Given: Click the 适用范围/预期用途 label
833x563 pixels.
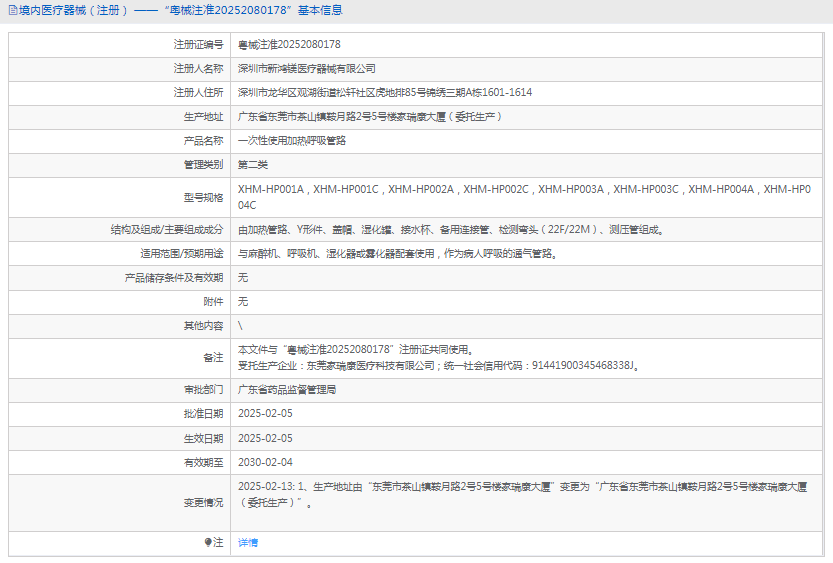Looking at the screenshot, I should [x=182, y=253].
